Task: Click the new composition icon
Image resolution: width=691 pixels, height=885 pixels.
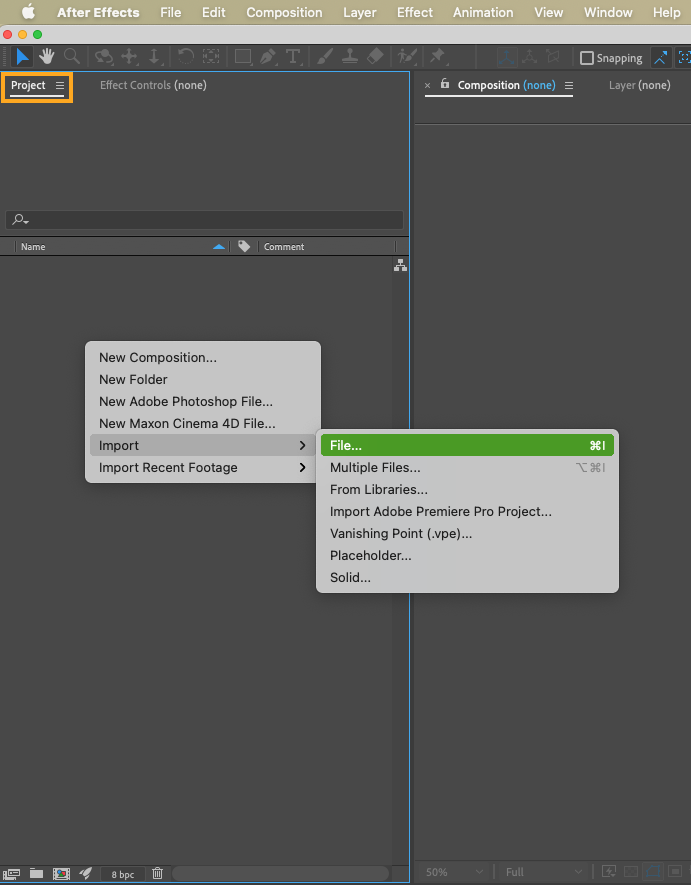Action: point(61,873)
